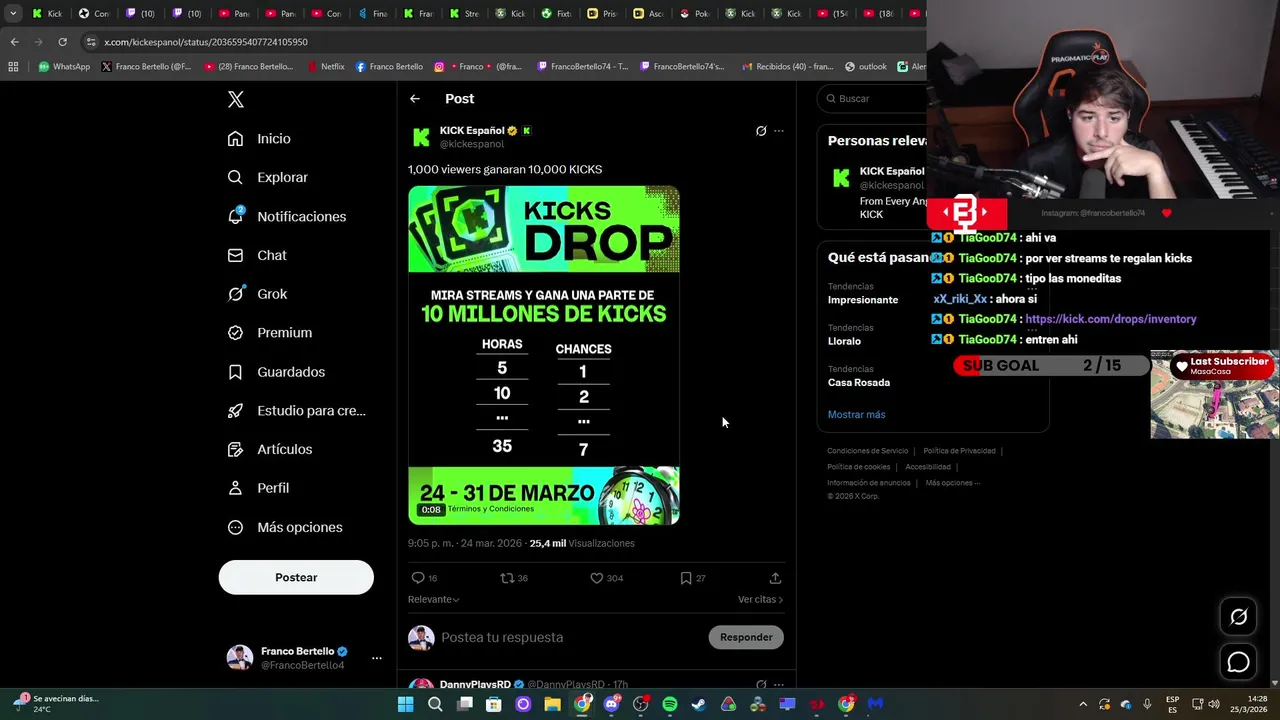Open the Chrome apps grid icon
Image resolution: width=1280 pixels, height=720 pixels.
click(13, 67)
